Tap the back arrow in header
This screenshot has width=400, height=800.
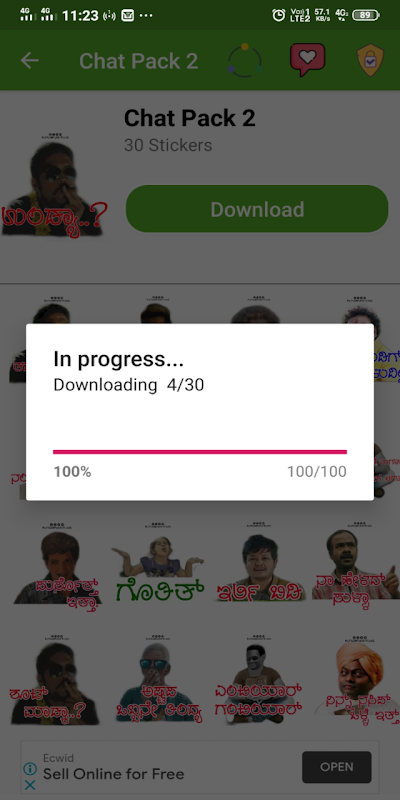[30, 61]
